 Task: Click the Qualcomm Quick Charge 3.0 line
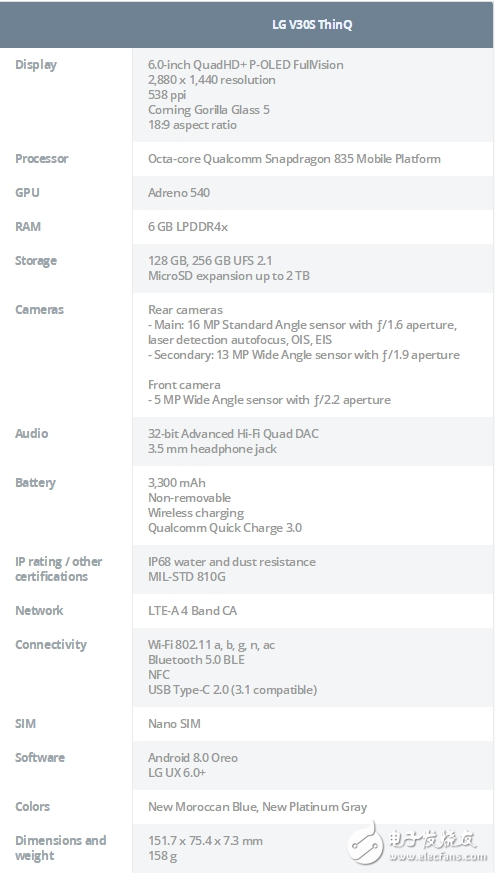click(225, 527)
